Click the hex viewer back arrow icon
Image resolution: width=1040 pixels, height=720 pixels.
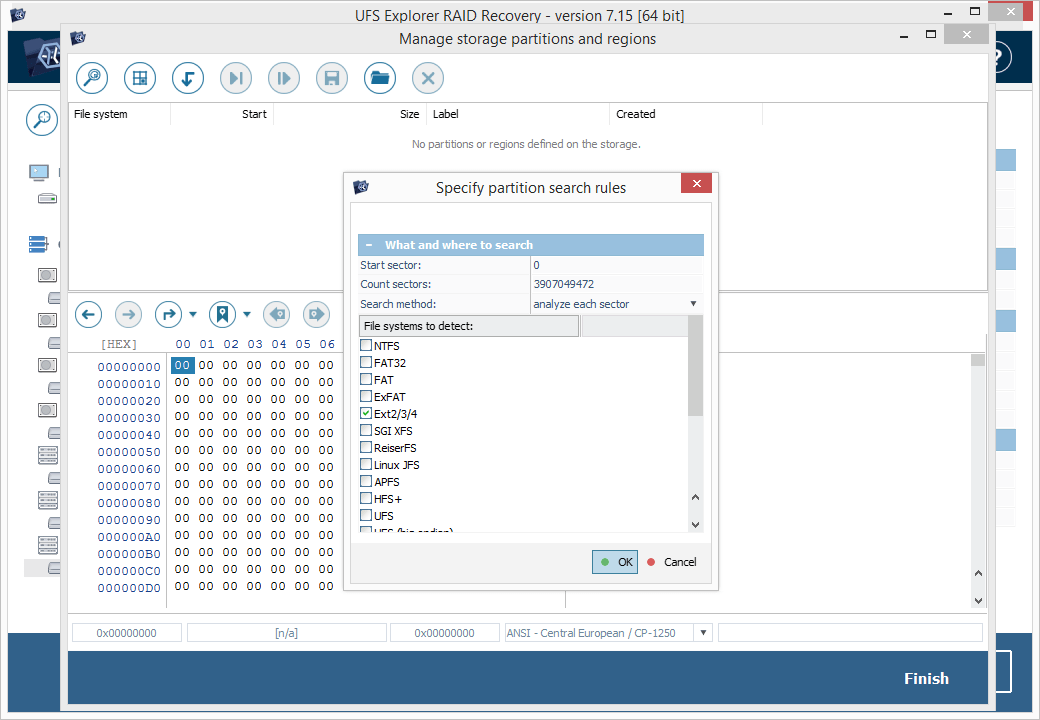coord(88,314)
